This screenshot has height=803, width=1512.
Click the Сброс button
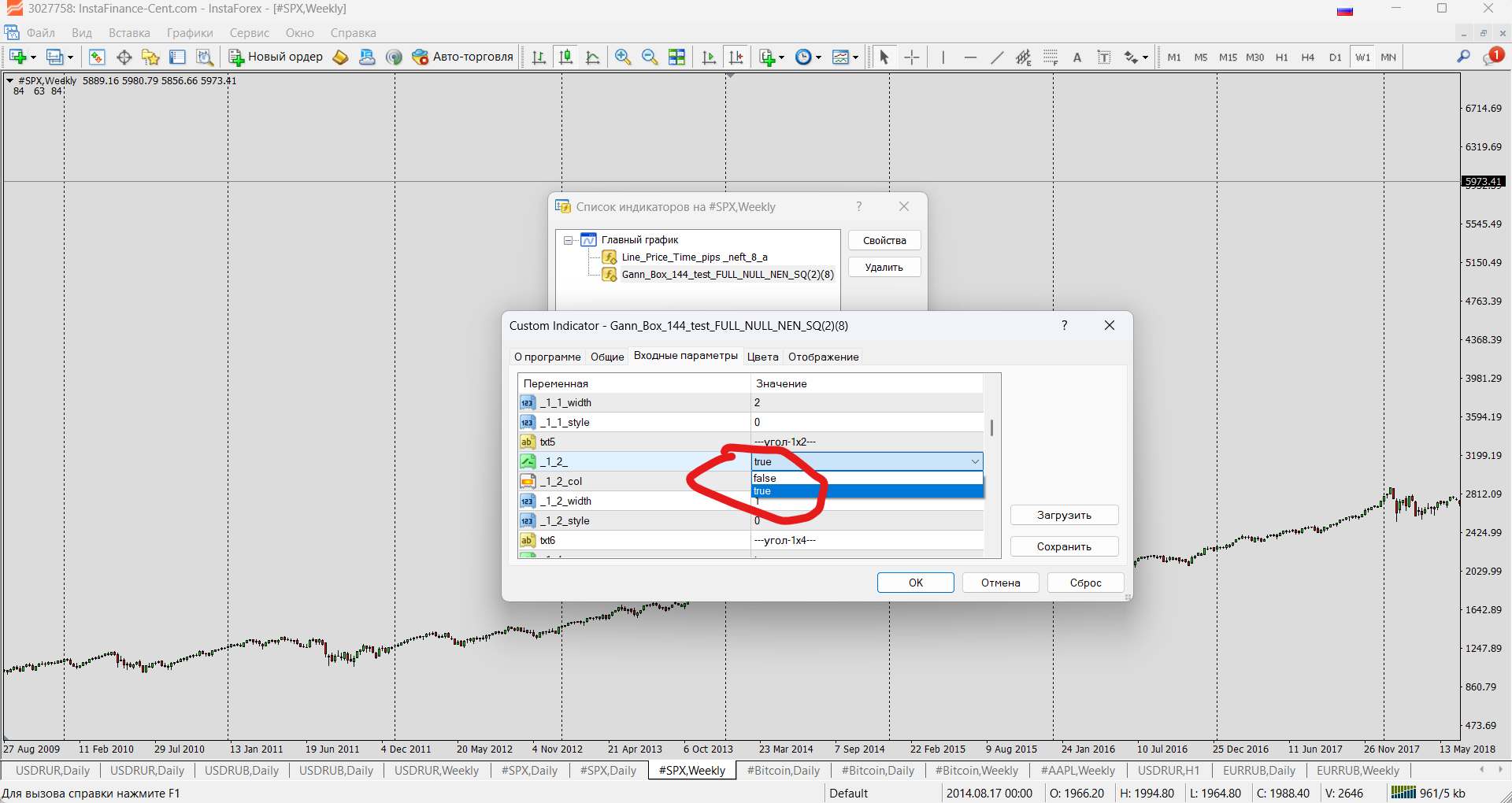(x=1085, y=583)
